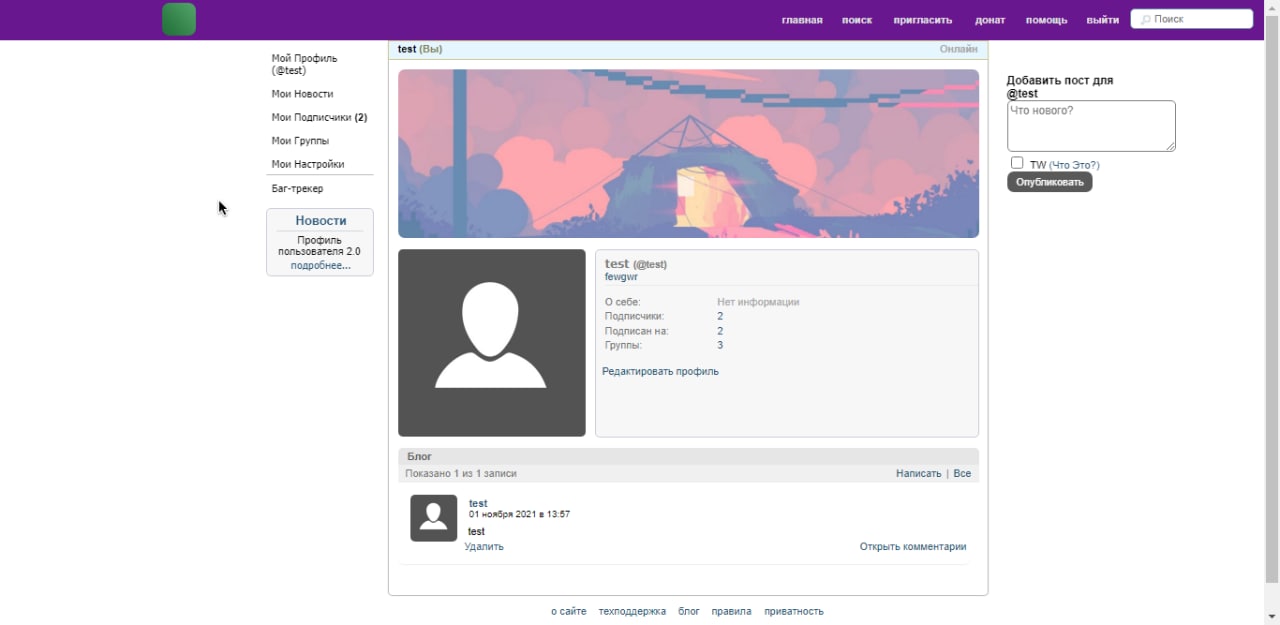
Task: Click the Блог section heading
Action: point(419,457)
